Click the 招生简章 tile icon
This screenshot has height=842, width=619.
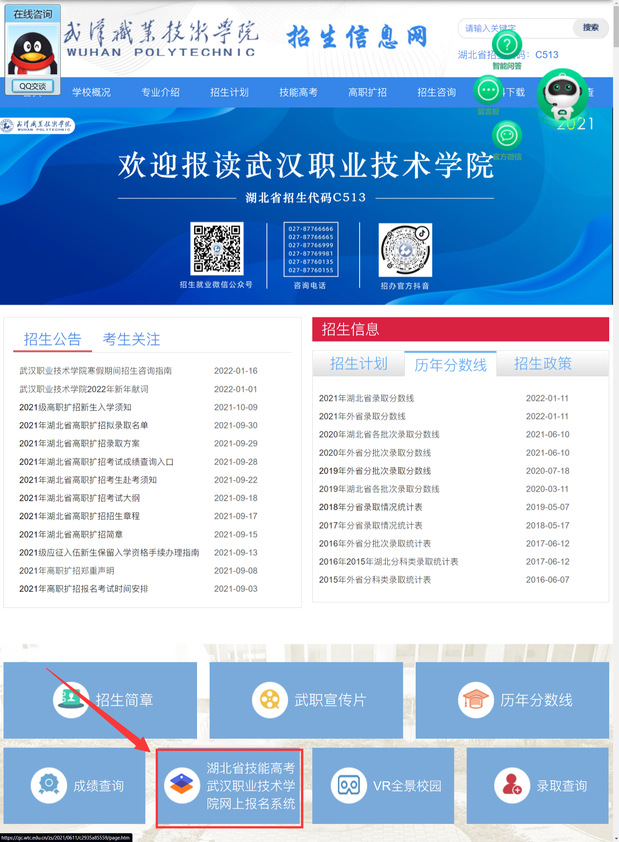71,700
